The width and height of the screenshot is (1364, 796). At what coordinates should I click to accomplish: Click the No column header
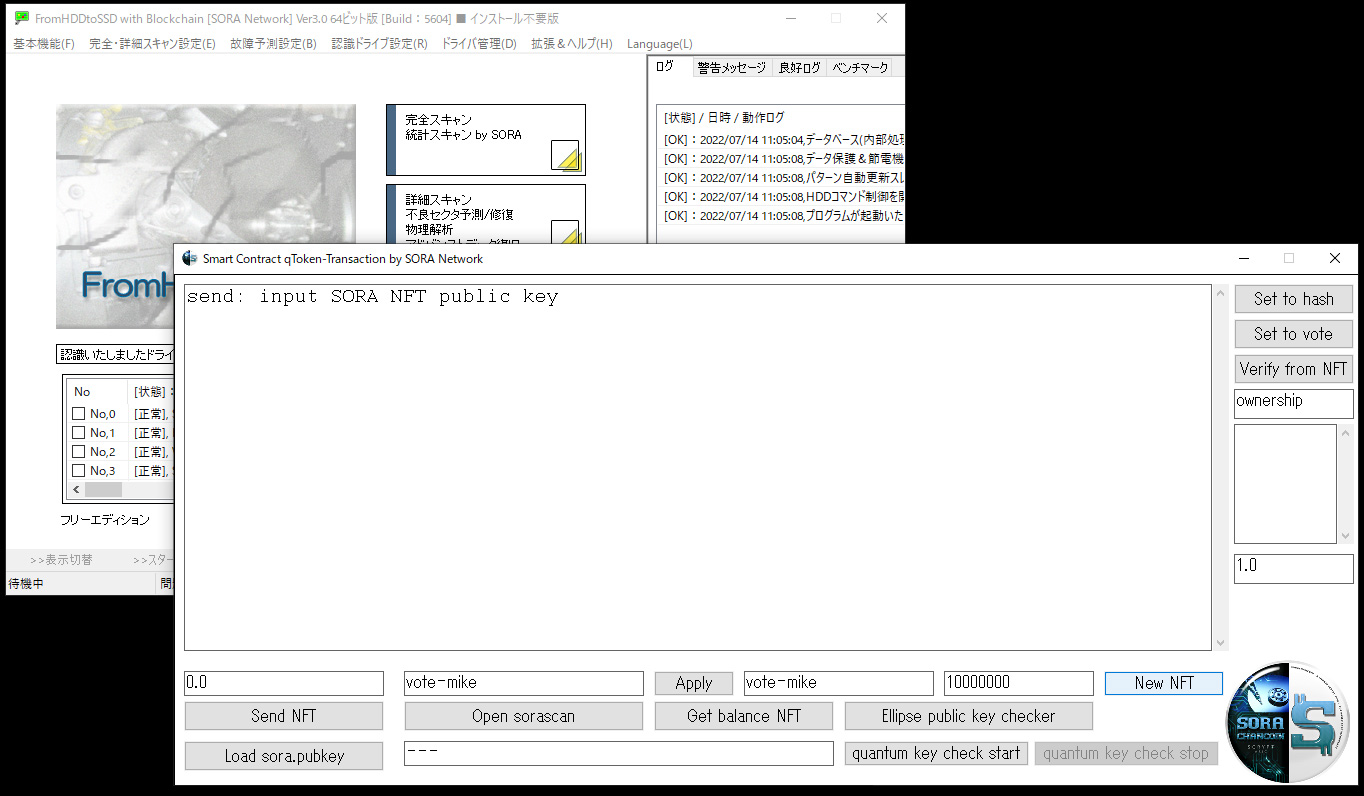click(97, 392)
